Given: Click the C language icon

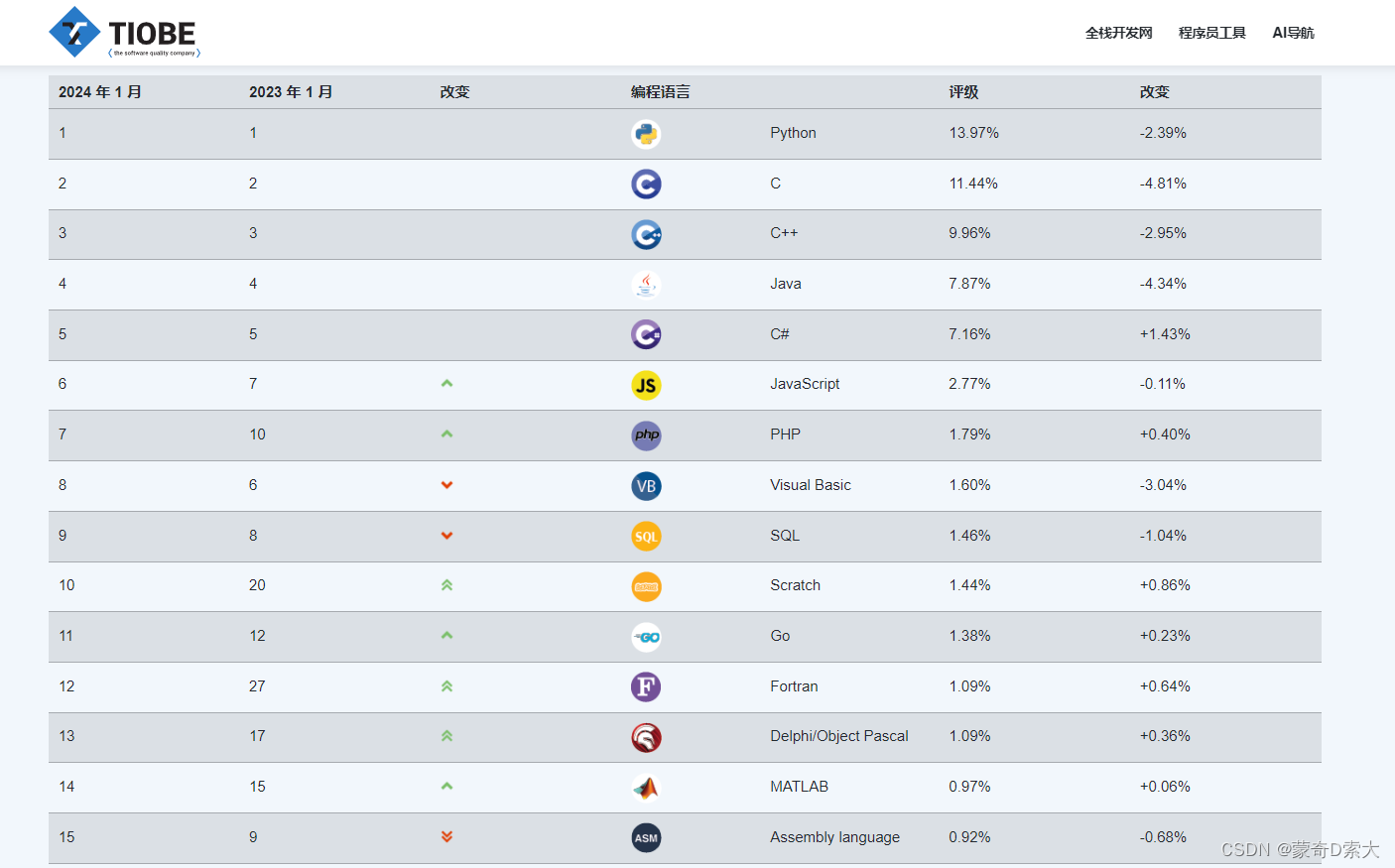Looking at the screenshot, I should pos(646,185).
